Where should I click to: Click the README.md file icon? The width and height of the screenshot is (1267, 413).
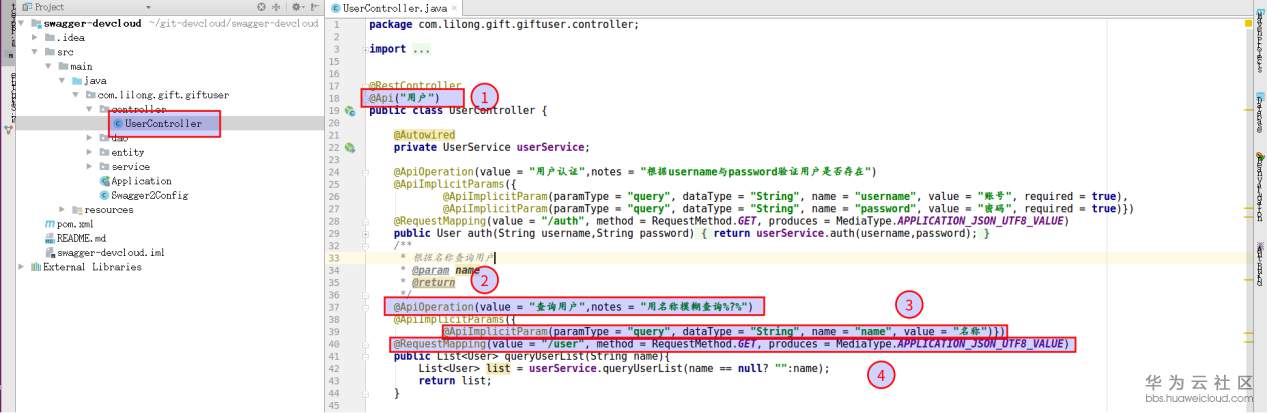click(x=49, y=238)
